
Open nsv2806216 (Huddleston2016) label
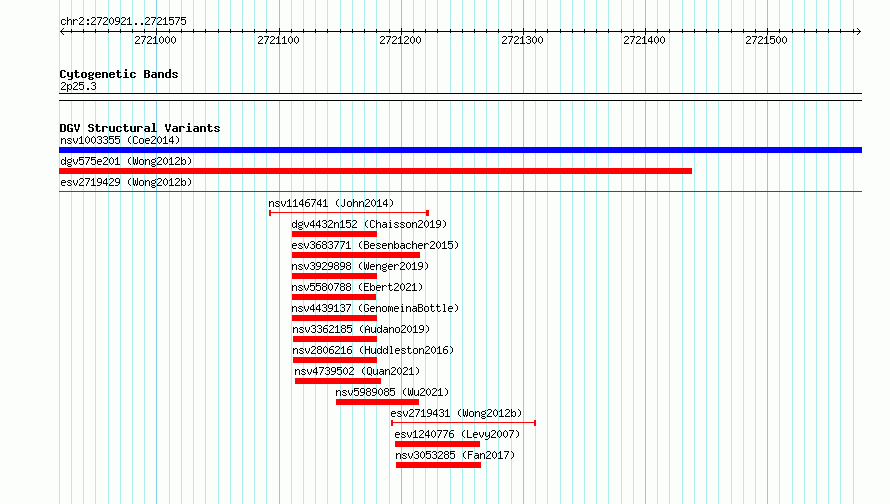click(373, 350)
